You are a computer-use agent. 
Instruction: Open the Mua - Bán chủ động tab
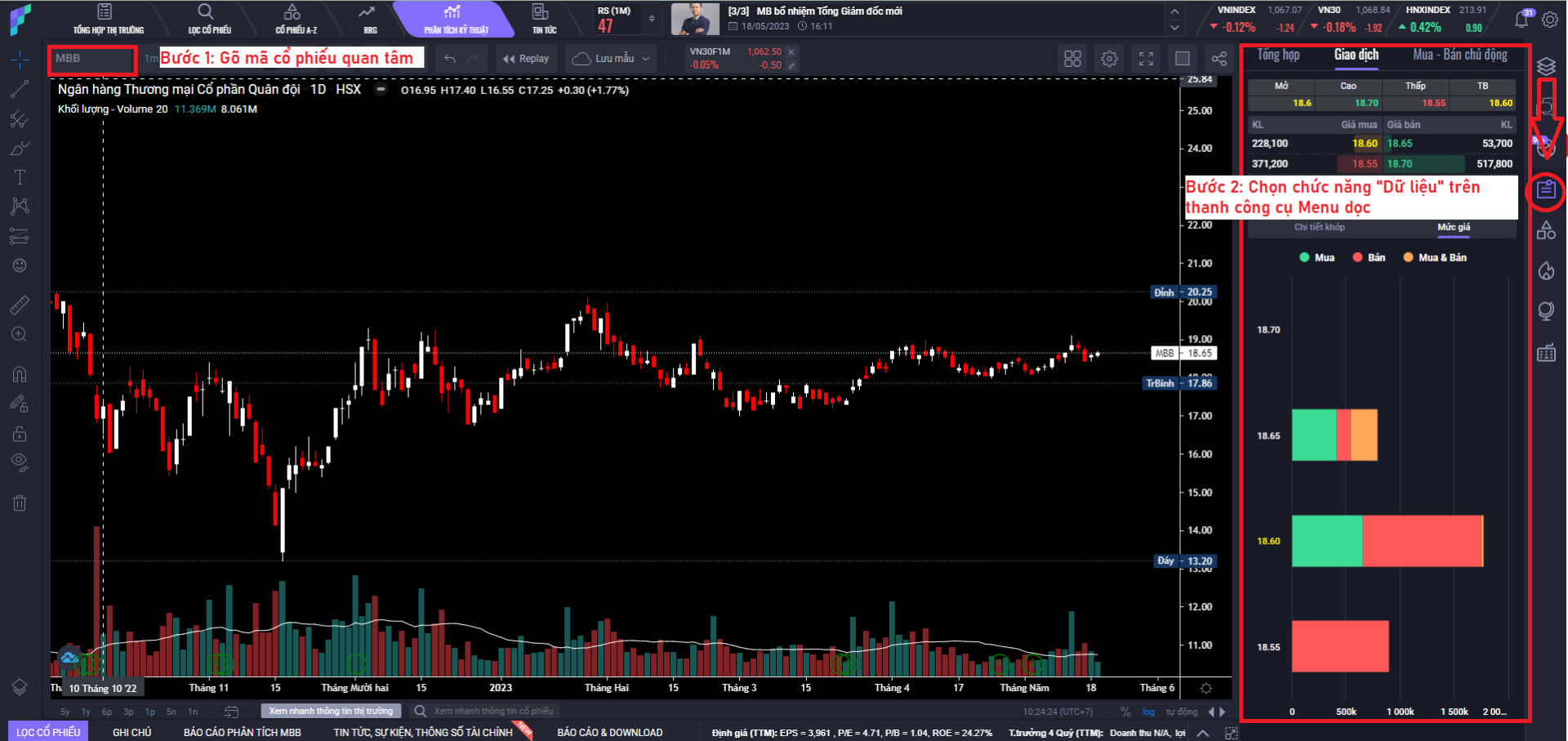coord(1460,56)
